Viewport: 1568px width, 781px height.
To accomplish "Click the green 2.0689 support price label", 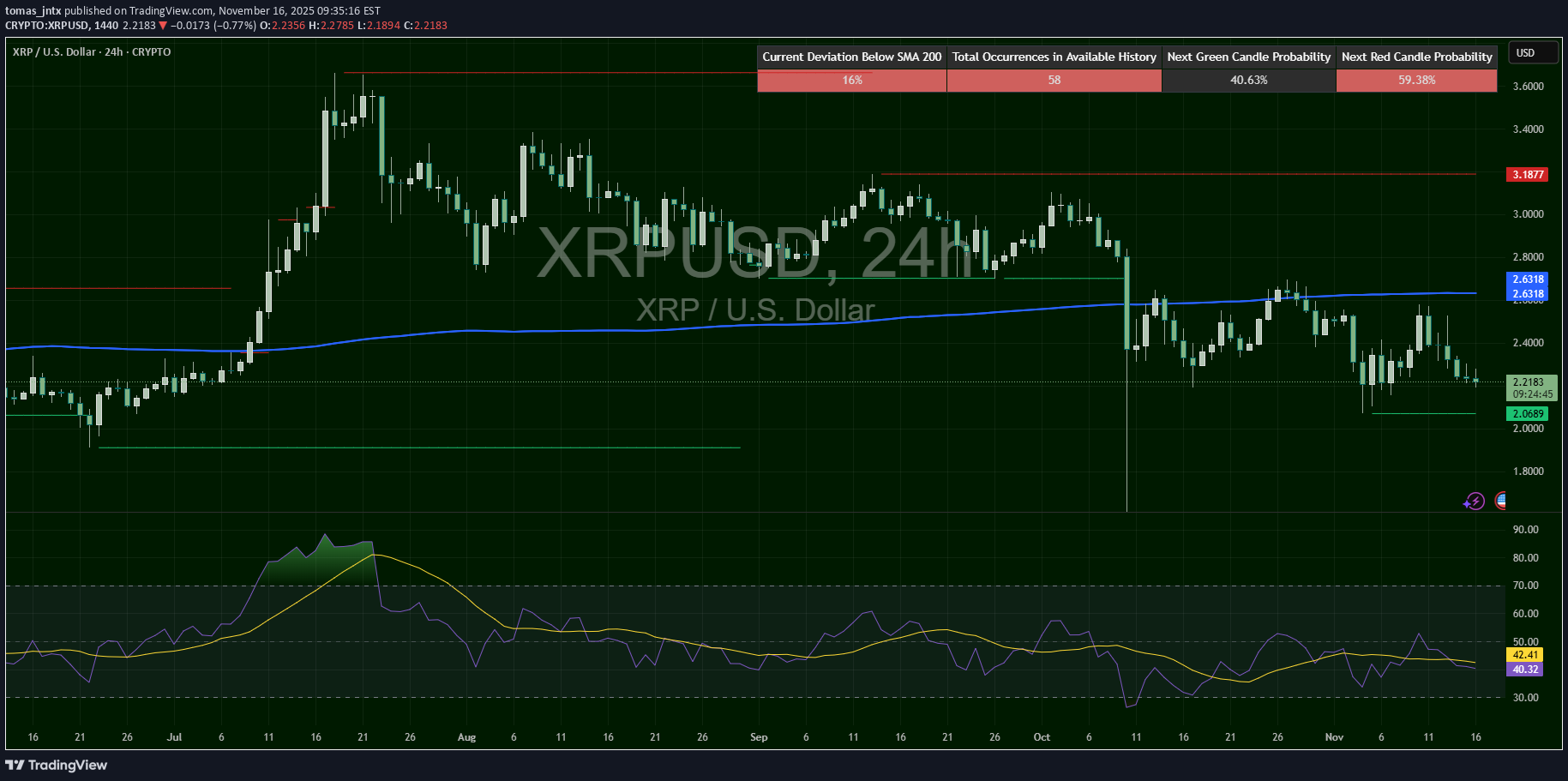I will pos(1527,413).
